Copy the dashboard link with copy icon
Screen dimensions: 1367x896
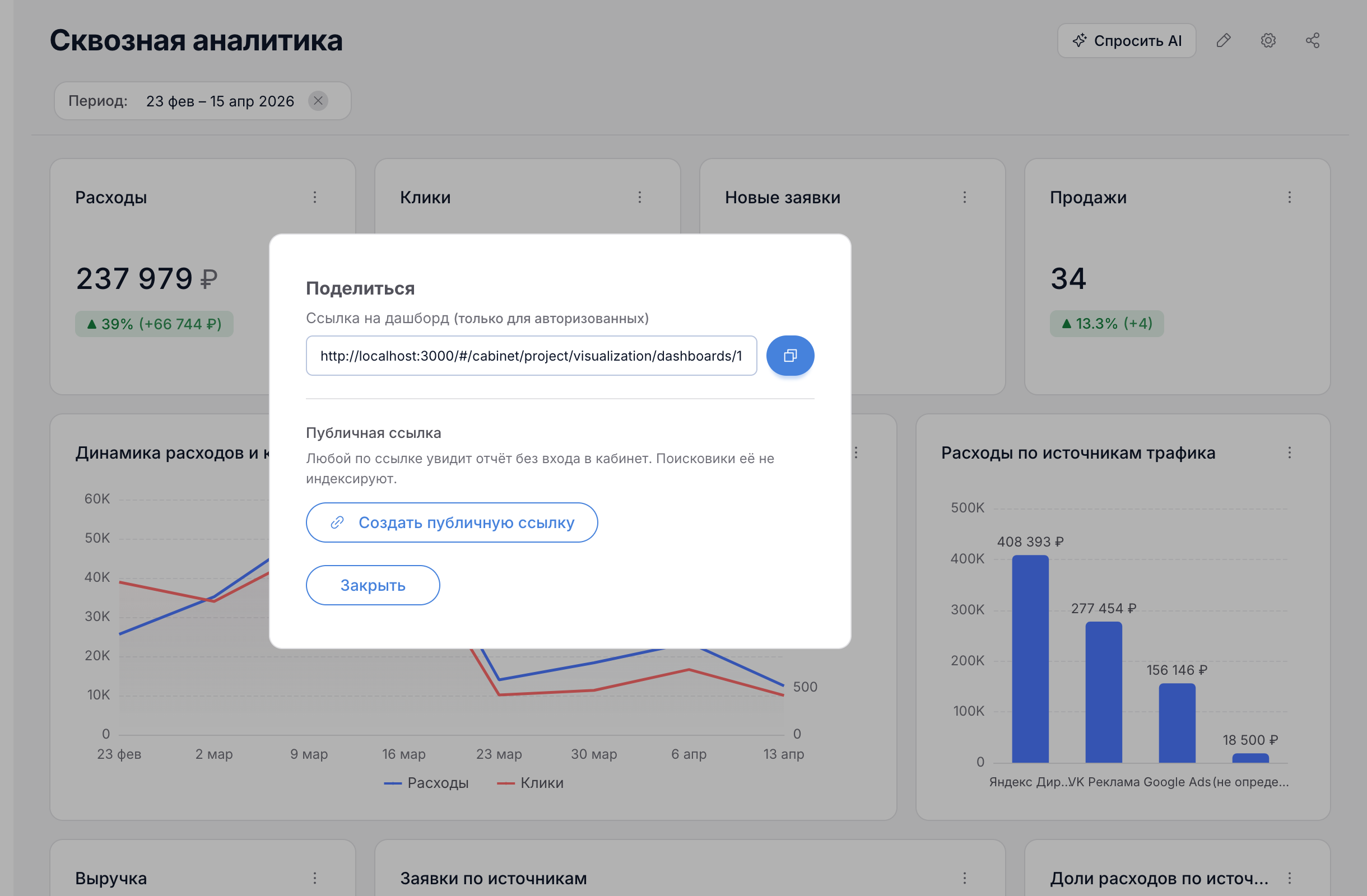[x=790, y=356]
